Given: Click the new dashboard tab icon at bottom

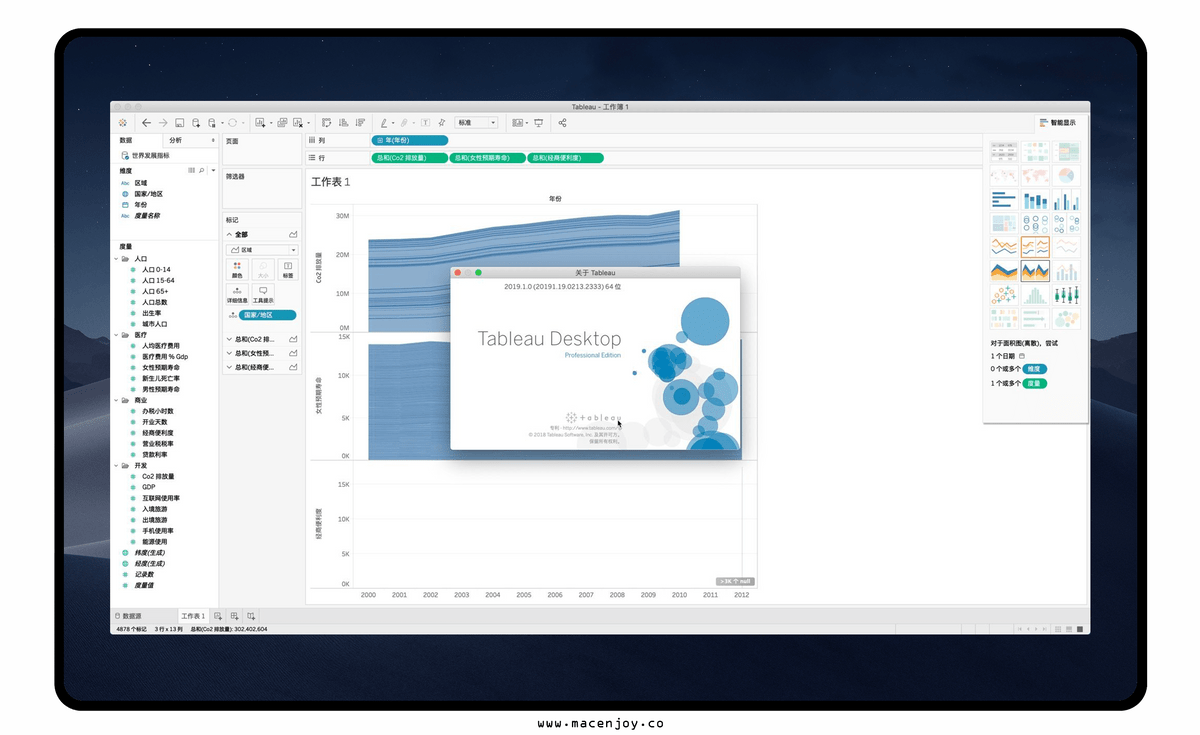Looking at the screenshot, I should point(234,616).
